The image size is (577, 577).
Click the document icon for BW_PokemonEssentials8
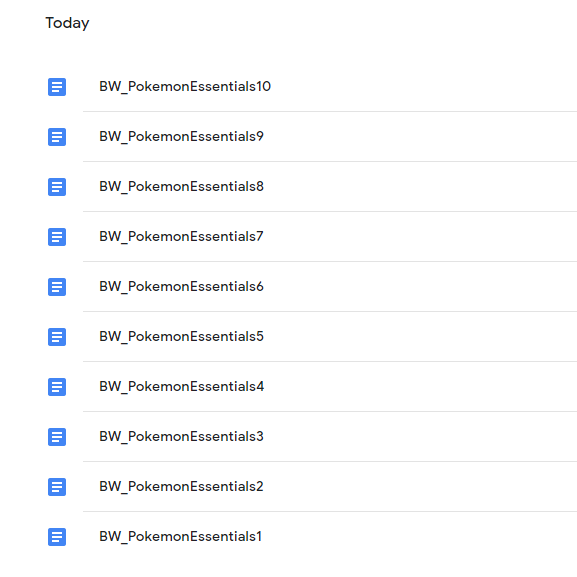click(57, 187)
